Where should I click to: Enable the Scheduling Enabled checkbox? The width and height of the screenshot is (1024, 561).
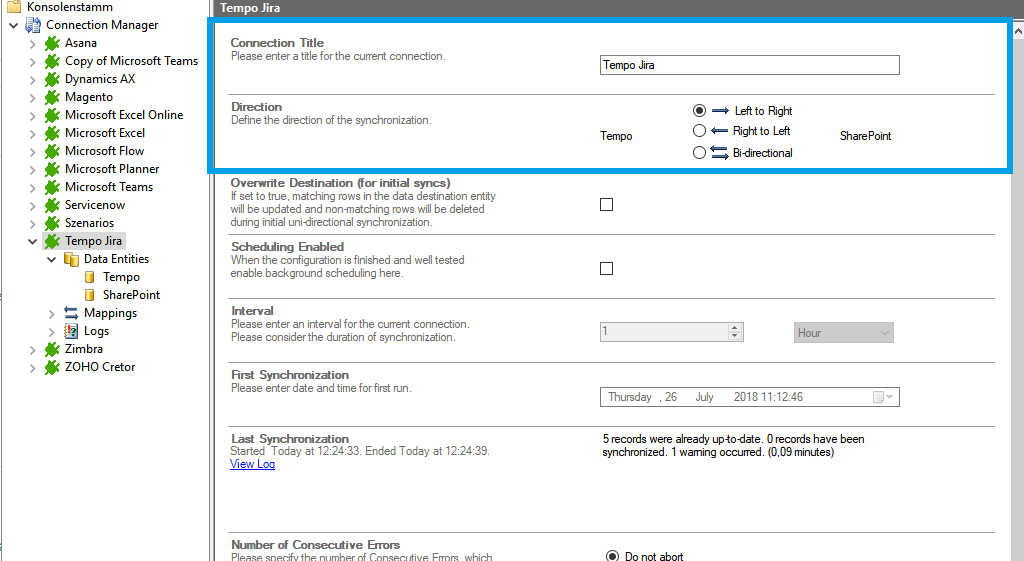(606, 269)
